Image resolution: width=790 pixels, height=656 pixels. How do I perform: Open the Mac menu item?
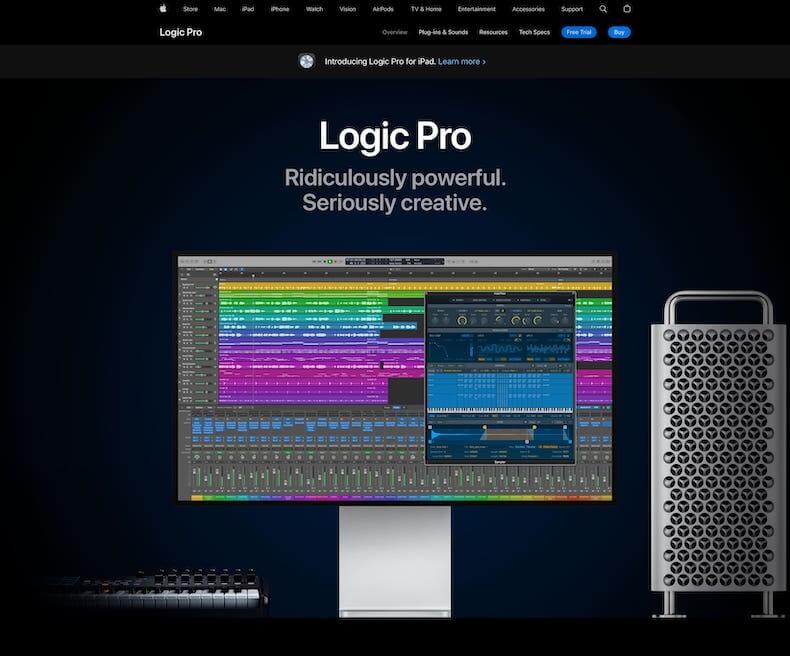[x=220, y=9]
